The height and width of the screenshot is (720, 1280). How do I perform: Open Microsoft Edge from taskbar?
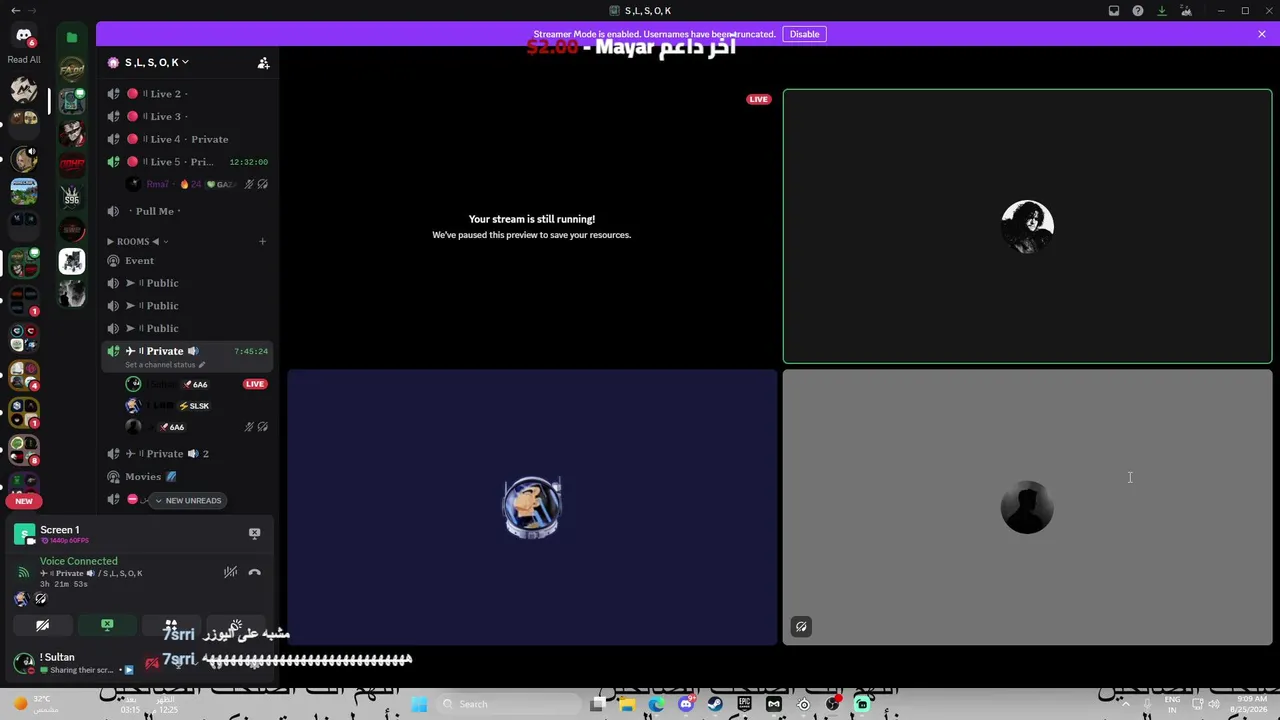[x=656, y=704]
